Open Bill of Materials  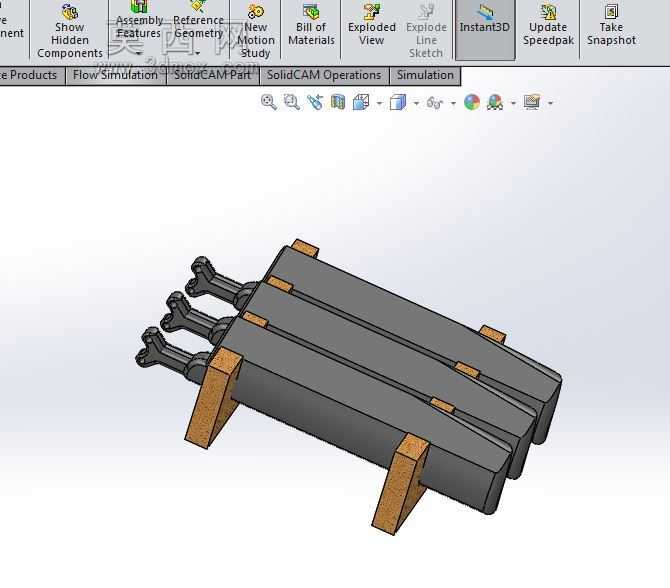click(x=311, y=26)
